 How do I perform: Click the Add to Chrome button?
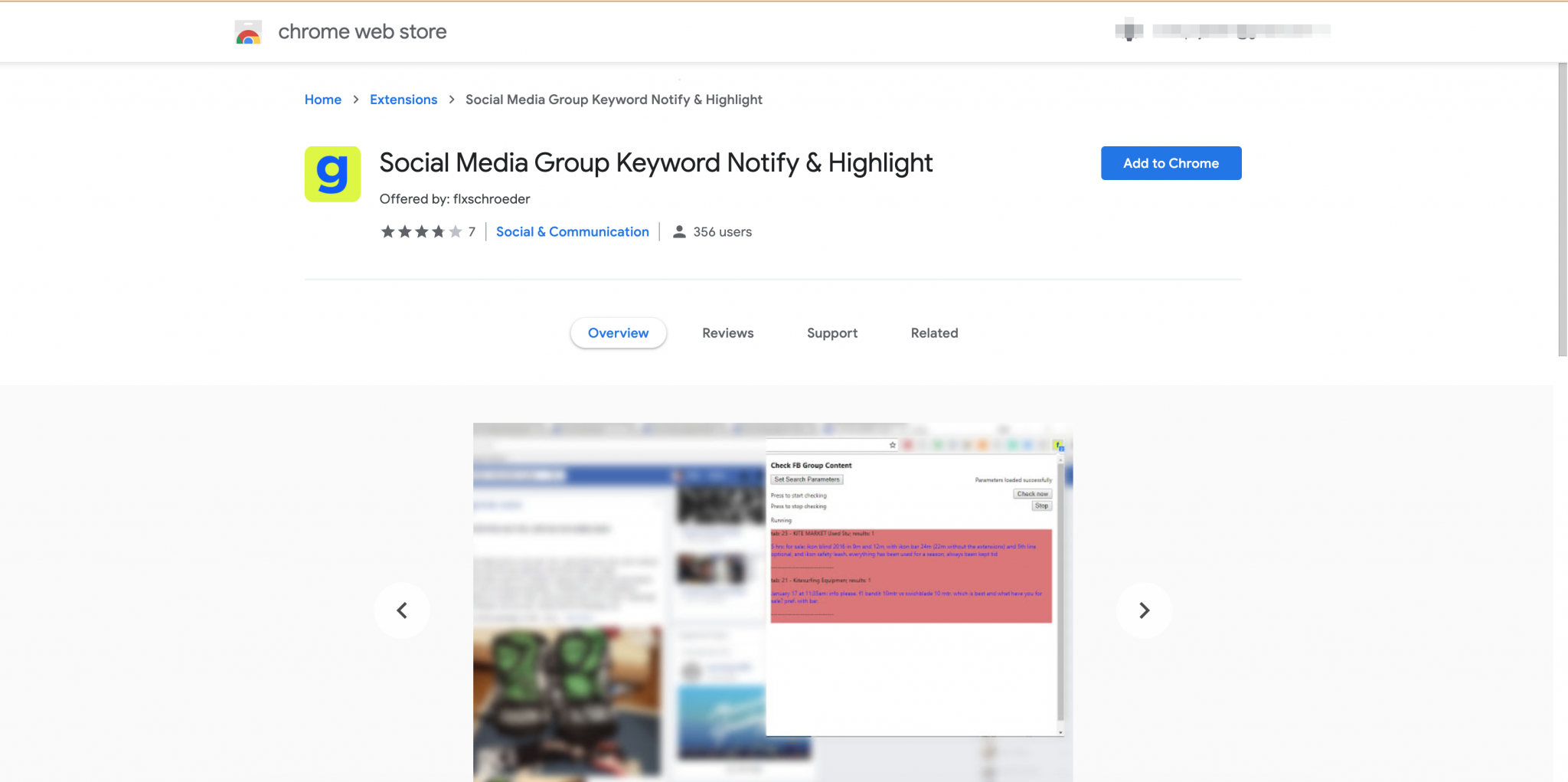1170,162
